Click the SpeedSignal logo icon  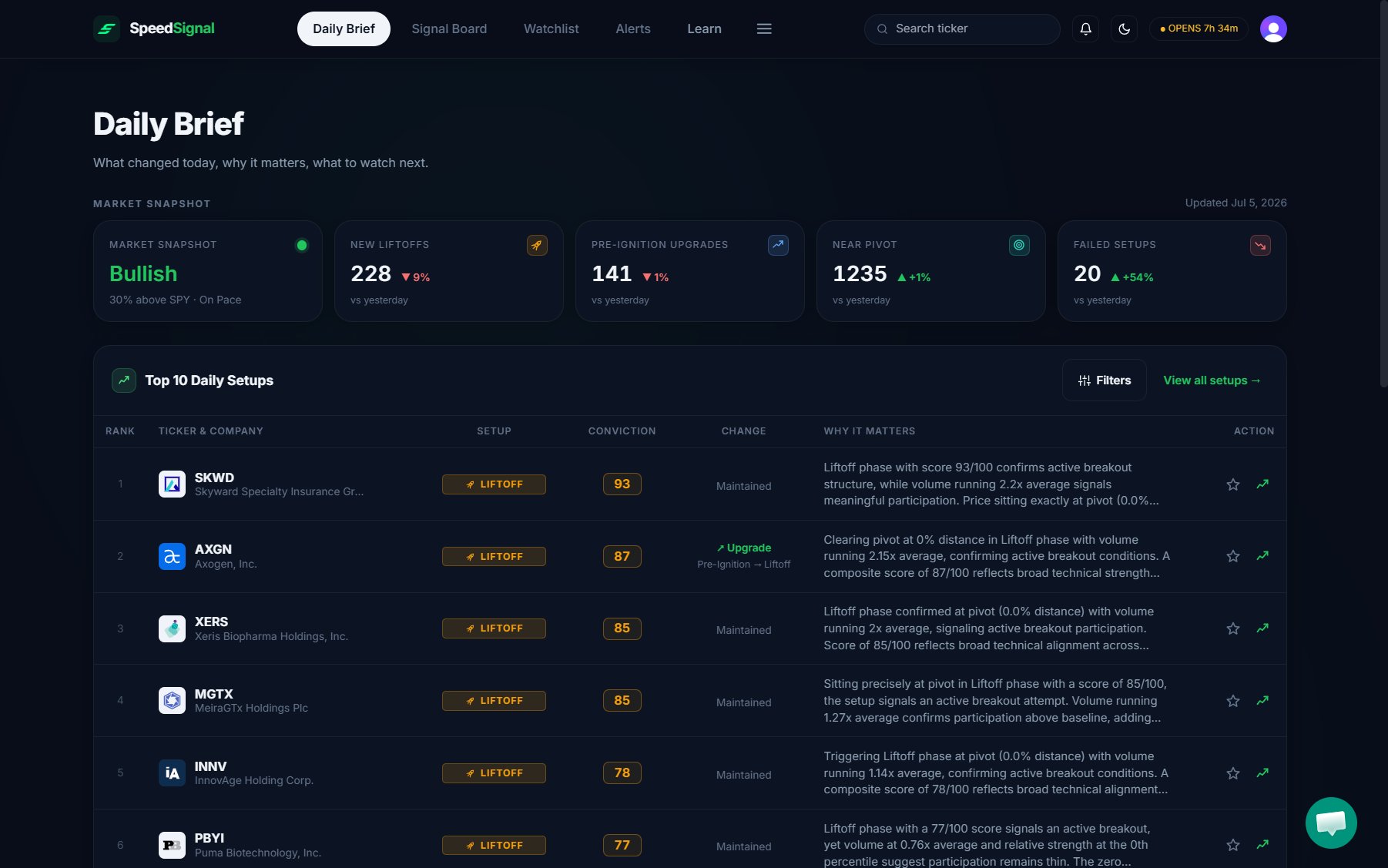[106, 28]
